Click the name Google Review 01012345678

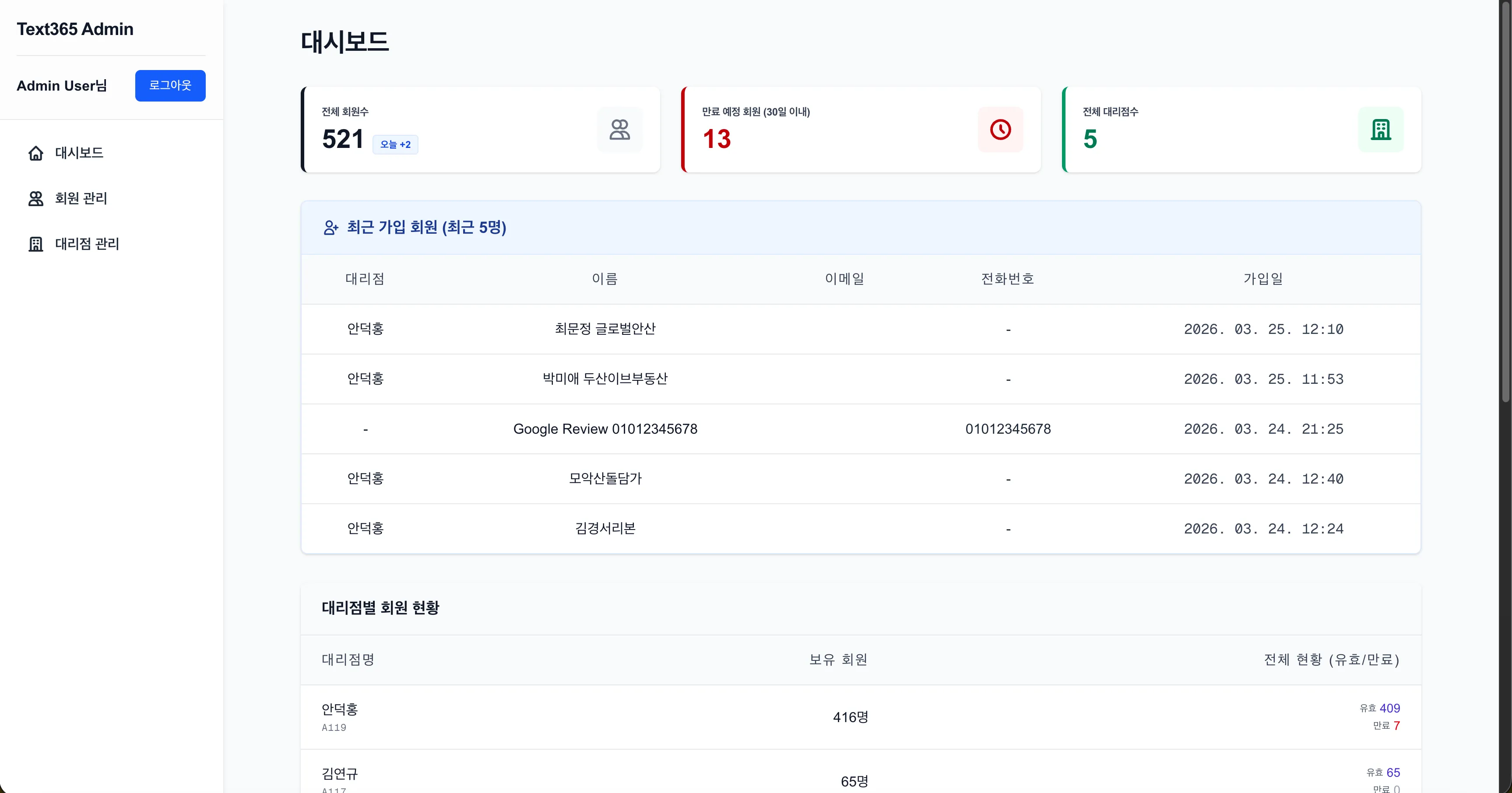(605, 429)
